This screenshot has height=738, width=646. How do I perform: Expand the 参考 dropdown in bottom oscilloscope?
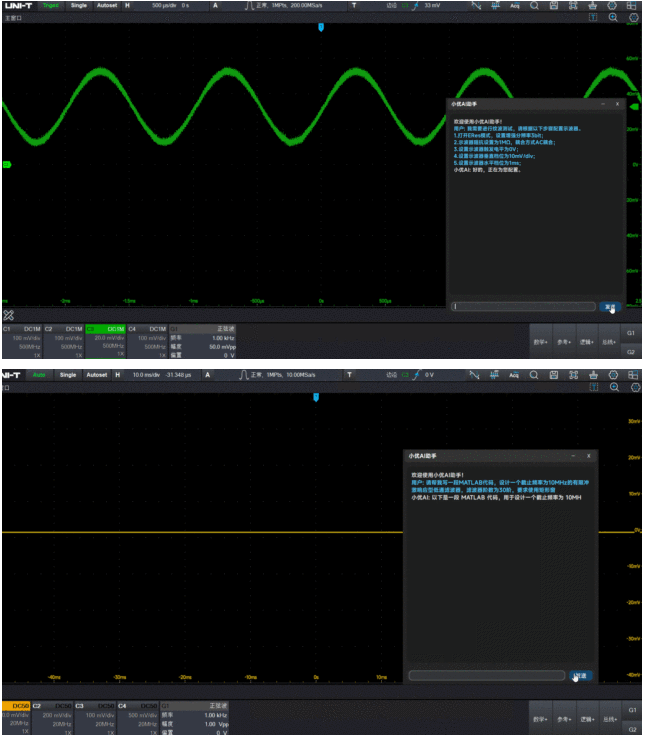564,719
